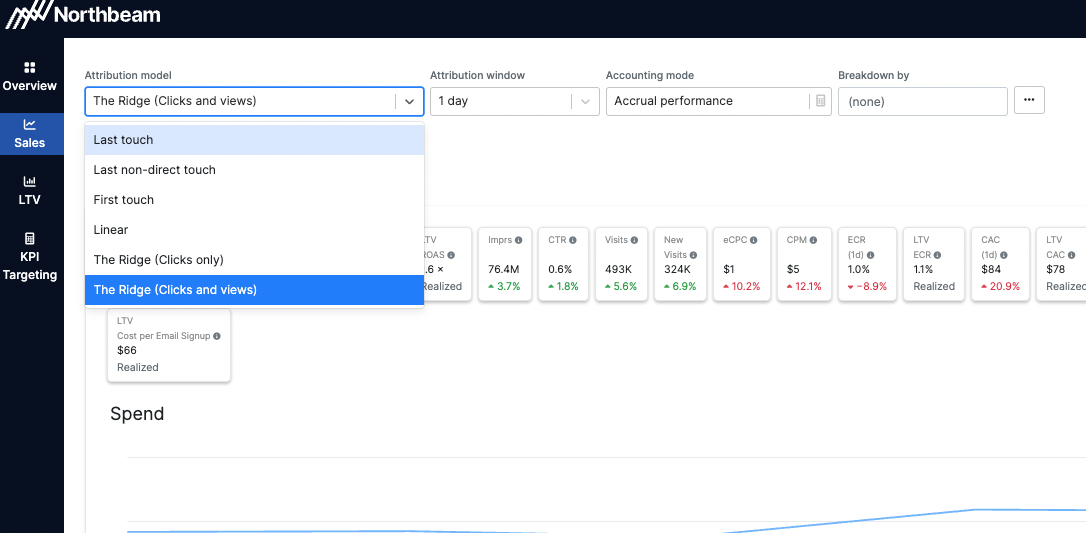
Task: Choose The Ridge (Clicks only) option
Action: 254,260
